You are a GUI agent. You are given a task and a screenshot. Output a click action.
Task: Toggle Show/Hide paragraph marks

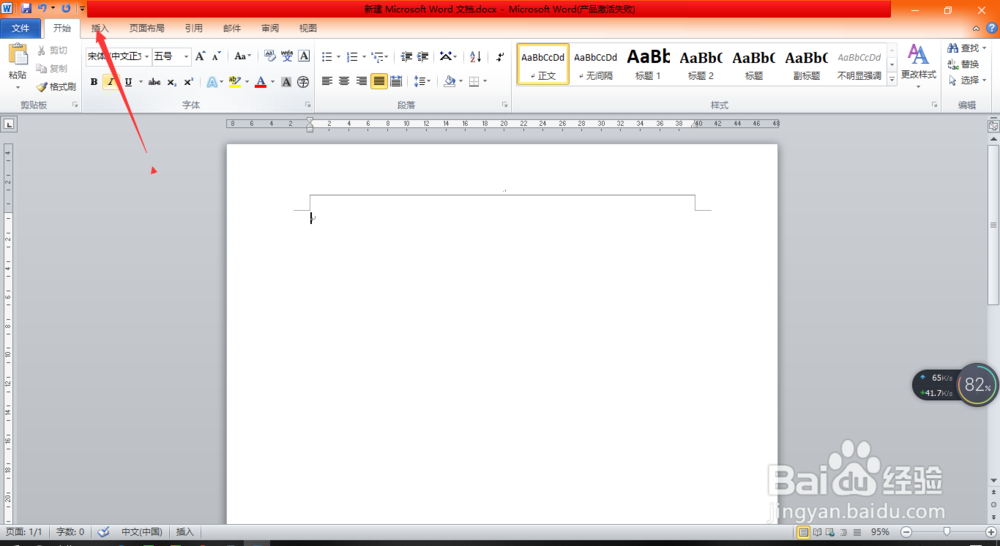pyautogui.click(x=500, y=57)
